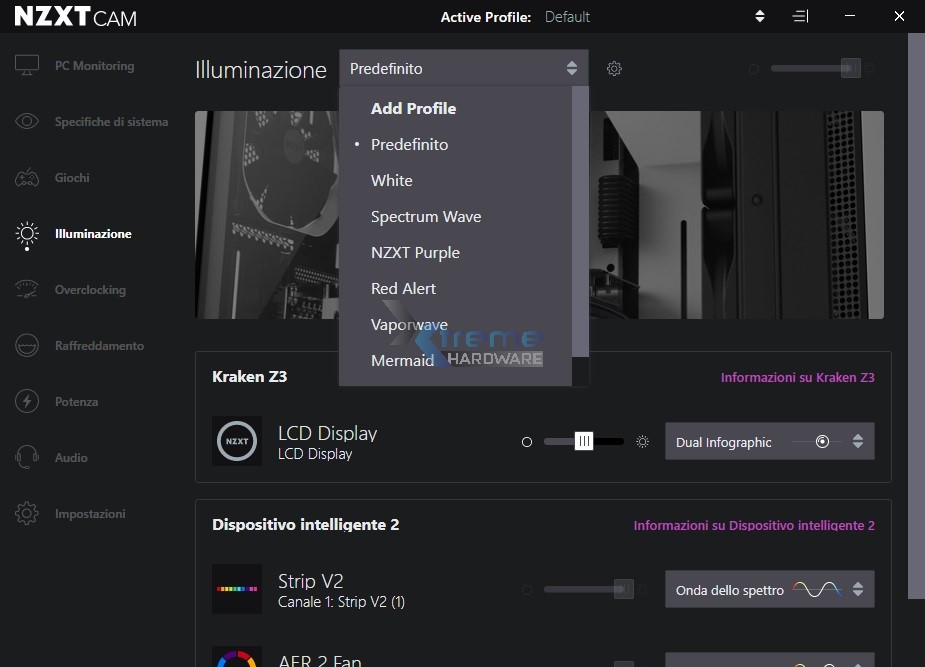Viewport: 925px width, 667px height.
Task: Click the Overclocking gauge icon
Action: click(x=27, y=290)
